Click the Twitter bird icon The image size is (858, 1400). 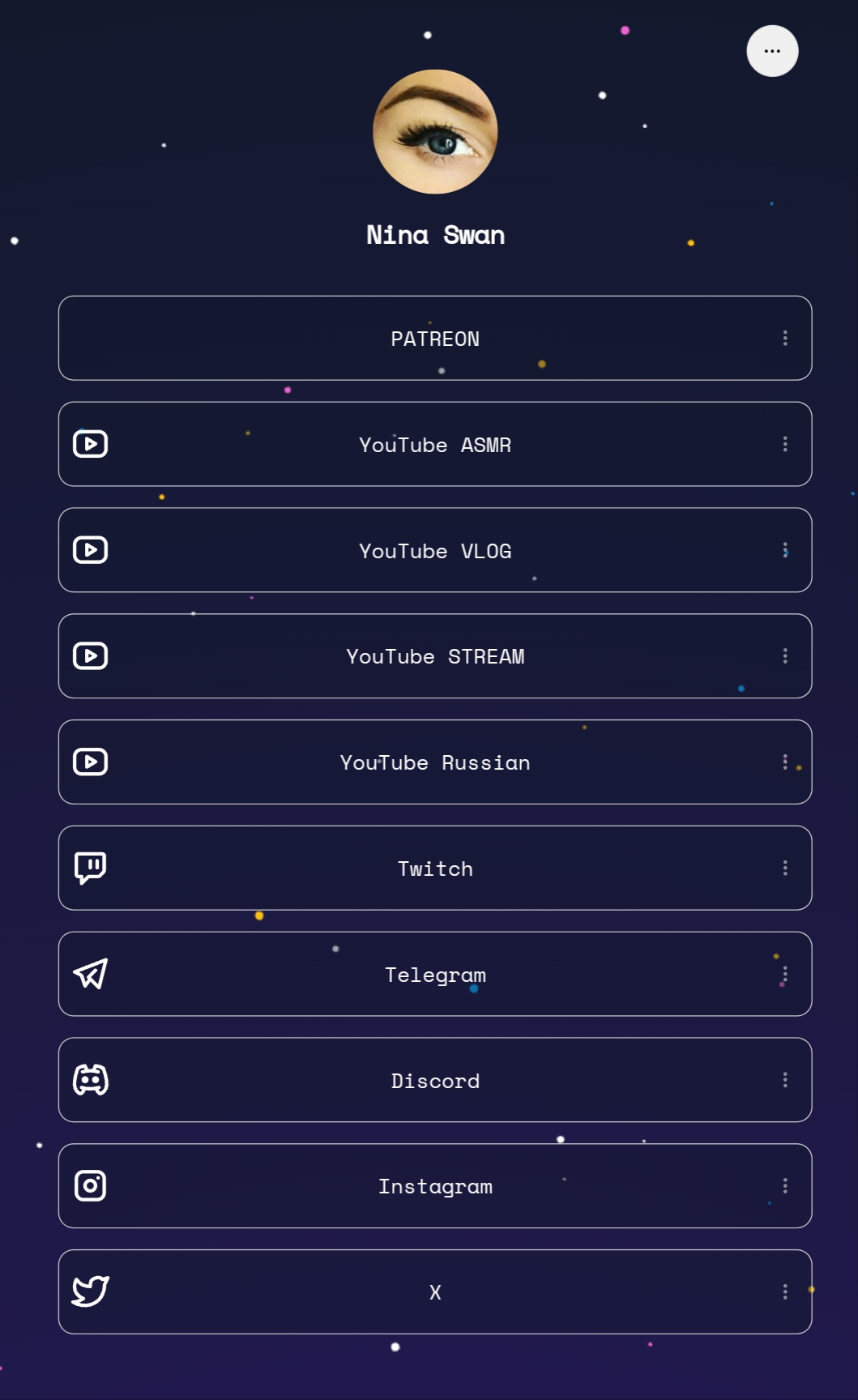[x=91, y=1291]
